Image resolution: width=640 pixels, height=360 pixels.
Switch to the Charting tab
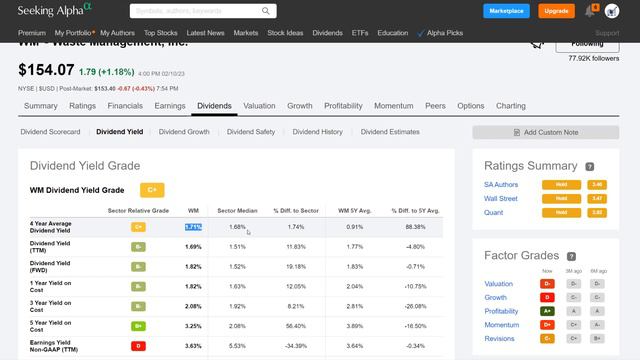pos(511,106)
